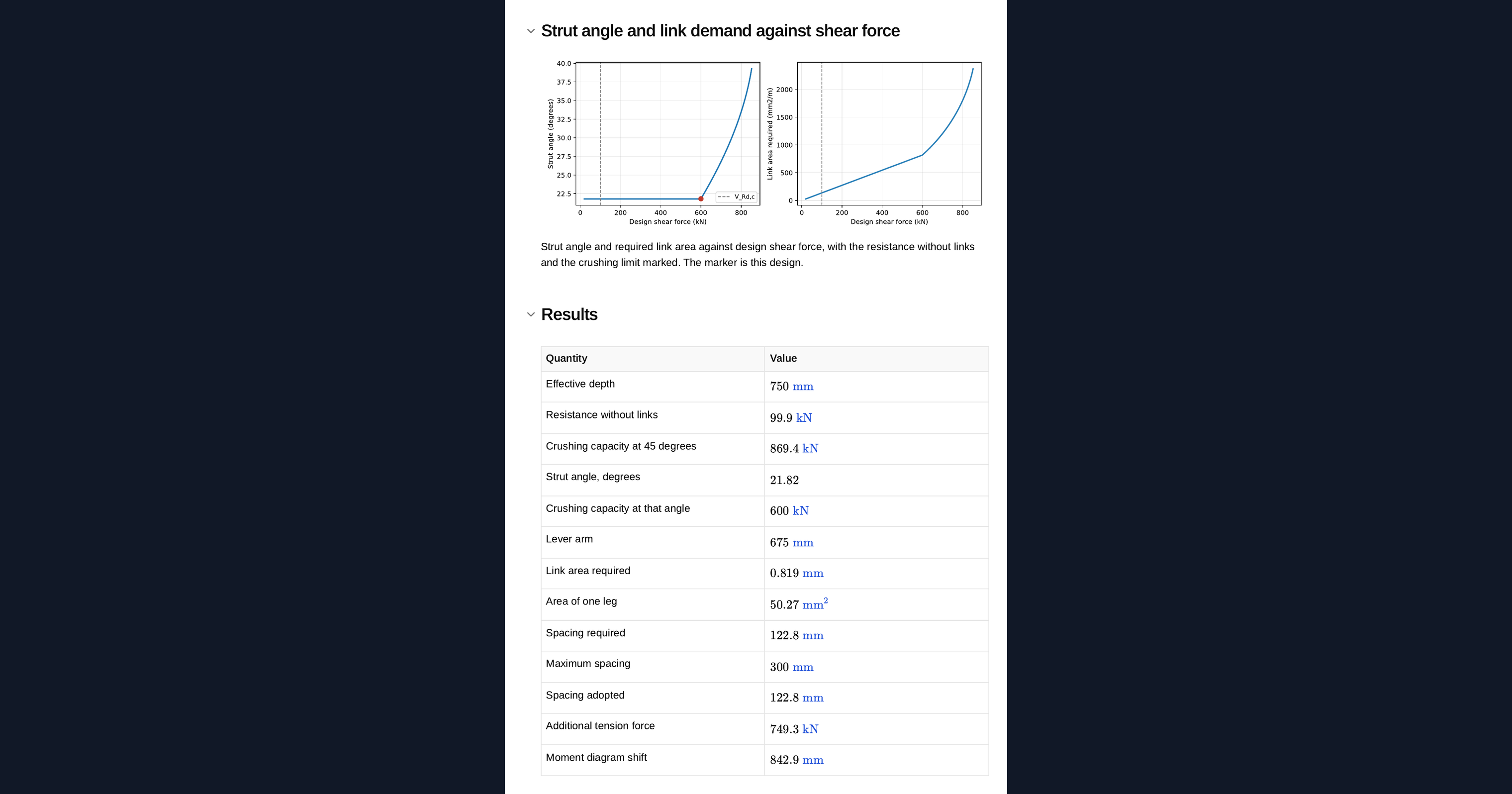Click the Maximum spacing 300 mm value
1512x794 pixels.
(791, 667)
